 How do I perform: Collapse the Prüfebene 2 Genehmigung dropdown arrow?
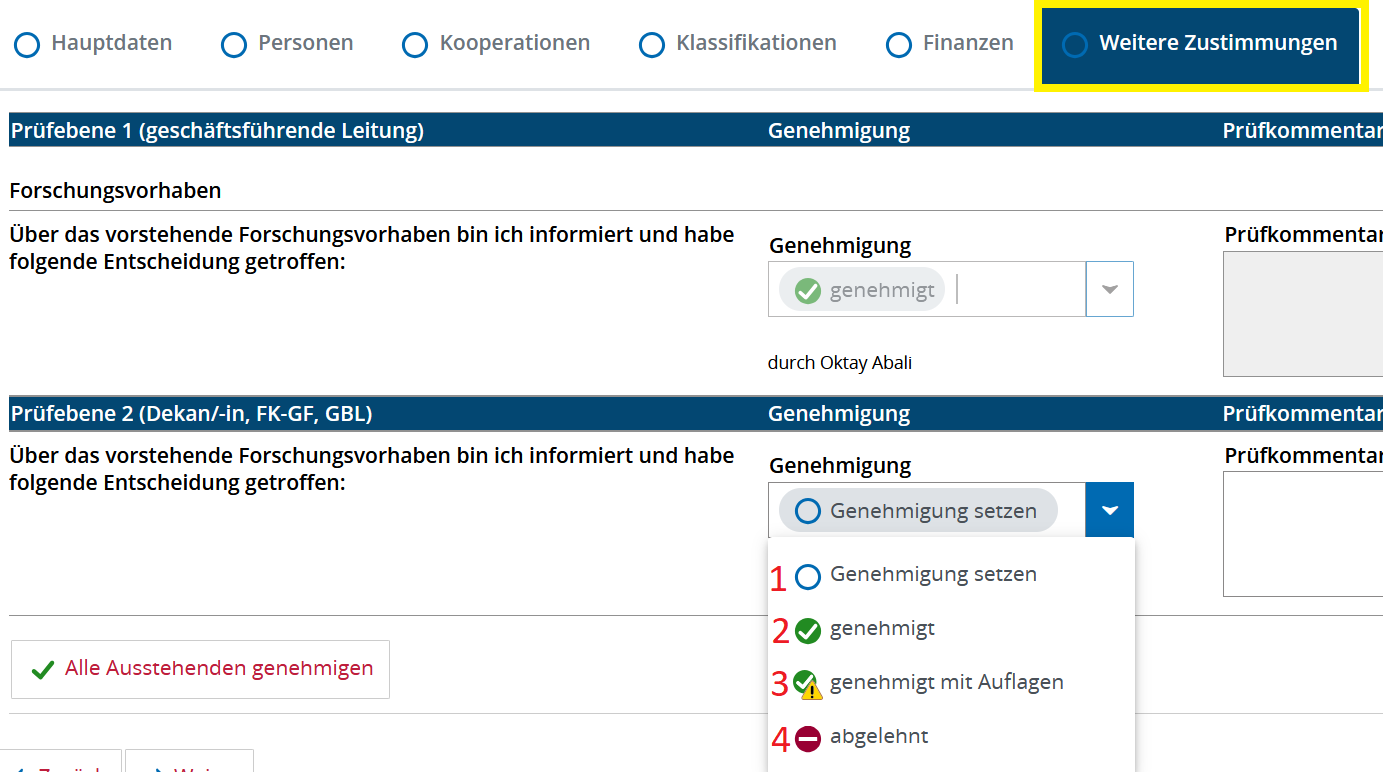pos(1109,510)
